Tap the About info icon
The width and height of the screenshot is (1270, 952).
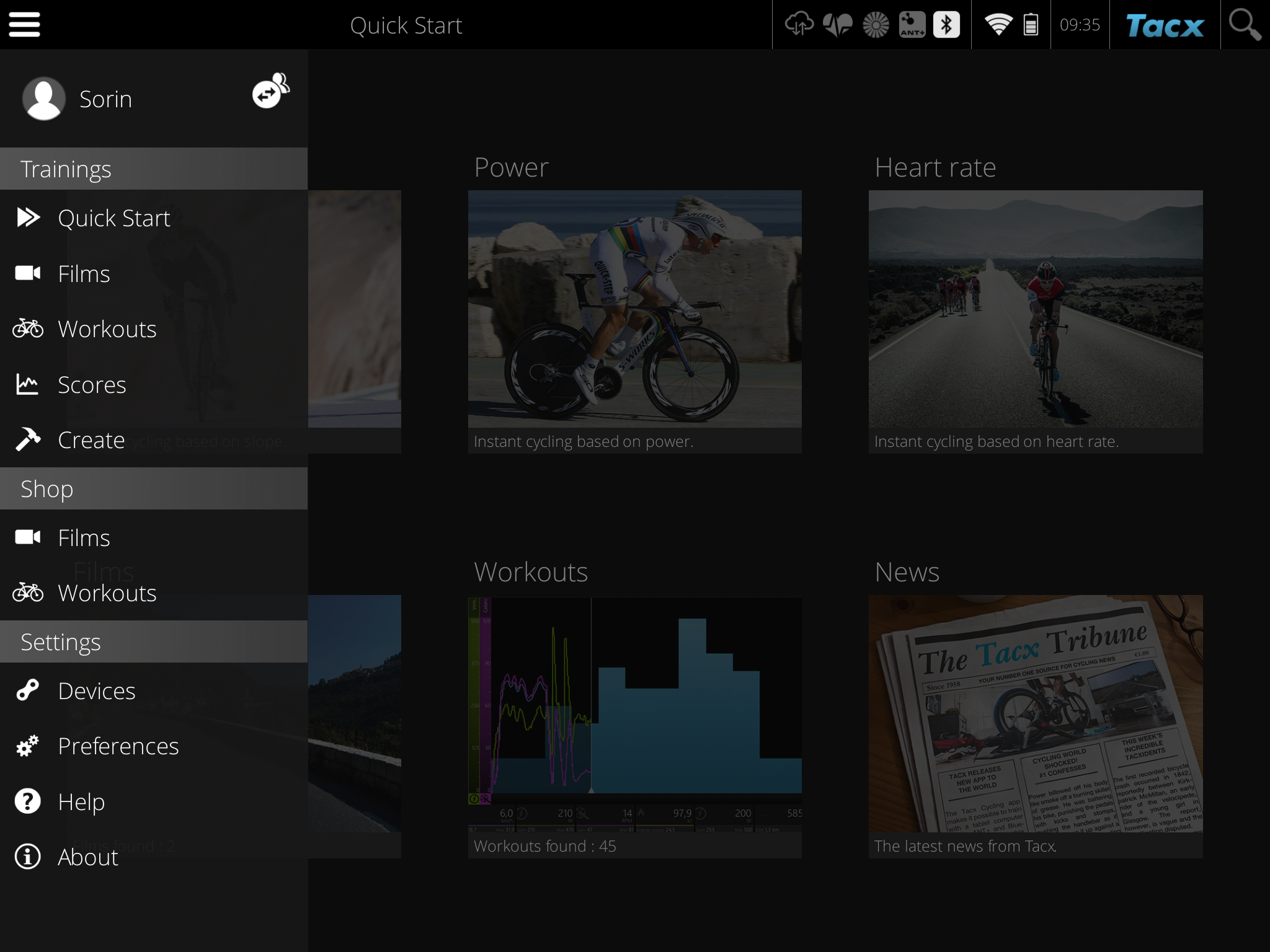click(x=28, y=857)
